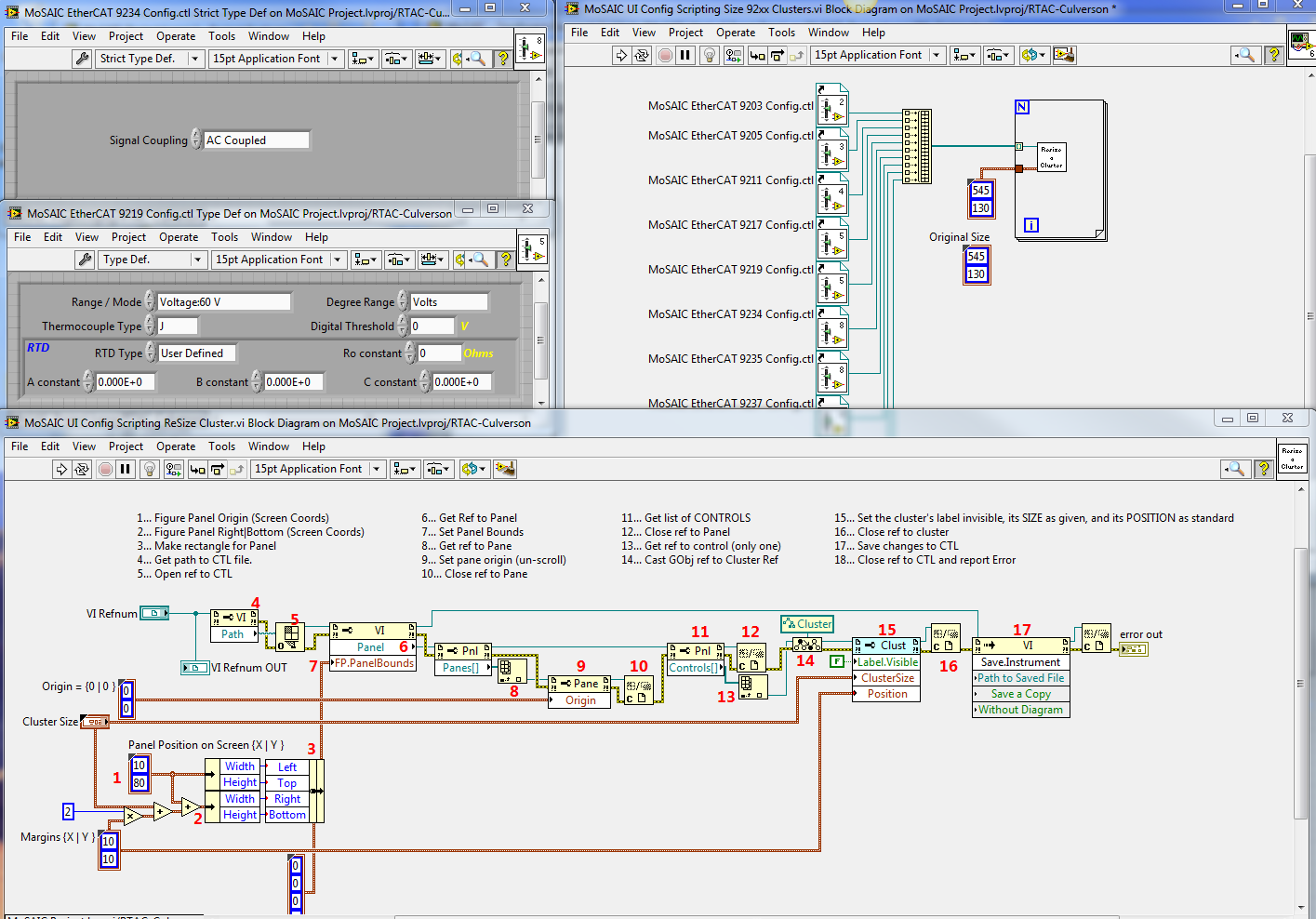
Task: Click C constant numeric field
Action: pos(462,381)
